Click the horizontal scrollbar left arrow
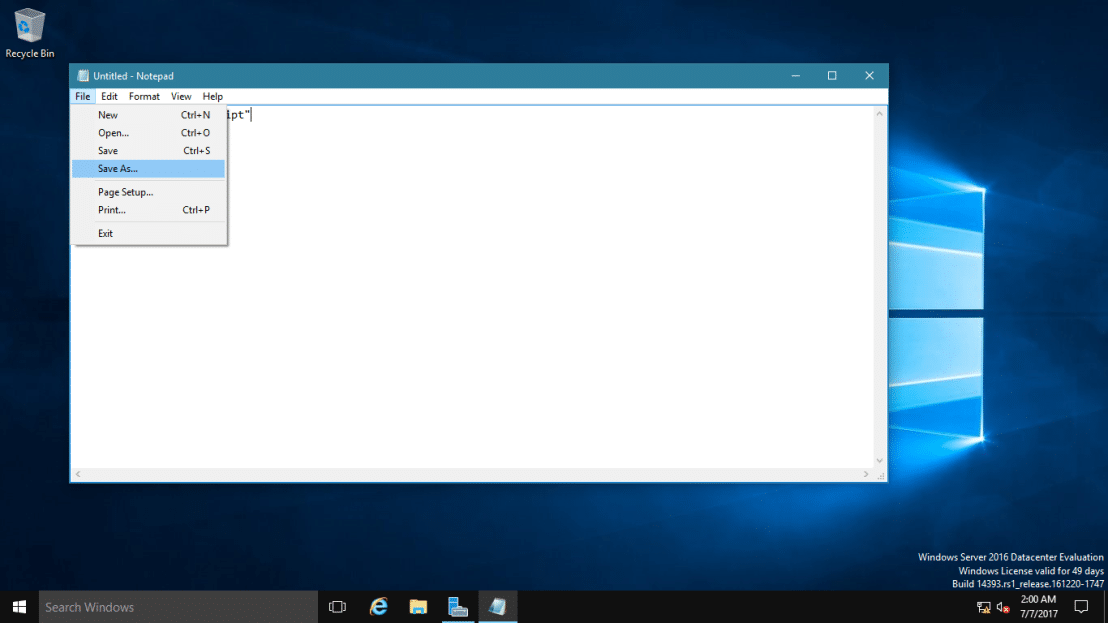This screenshot has height=623, width=1108. [78, 475]
